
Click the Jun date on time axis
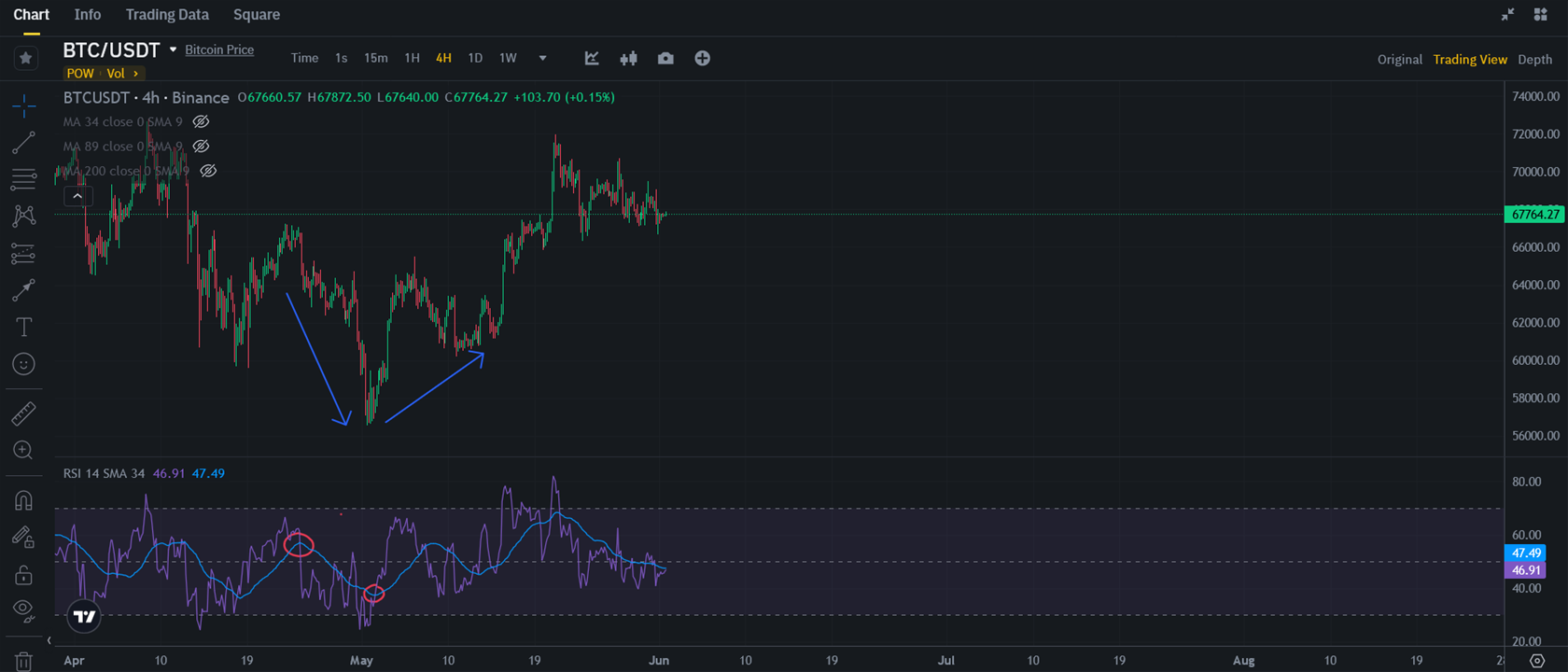tap(659, 660)
